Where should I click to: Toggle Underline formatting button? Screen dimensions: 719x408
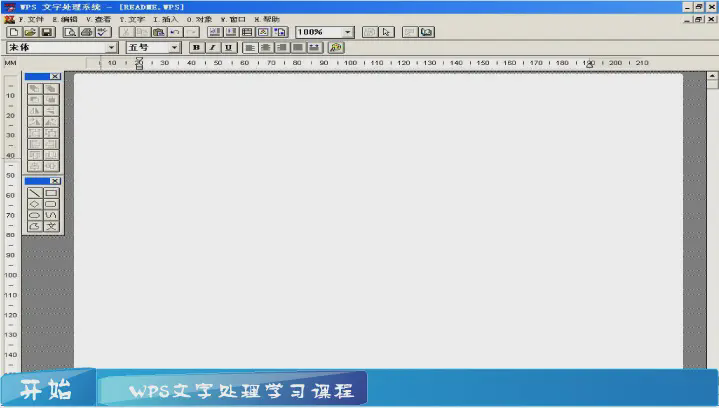[x=228, y=47]
